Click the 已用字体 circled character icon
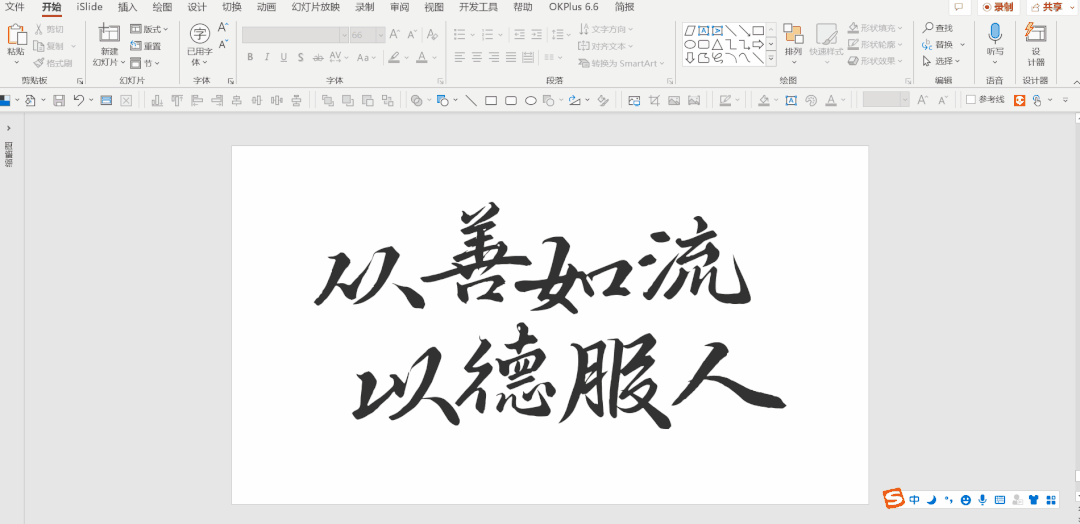 [x=200, y=33]
